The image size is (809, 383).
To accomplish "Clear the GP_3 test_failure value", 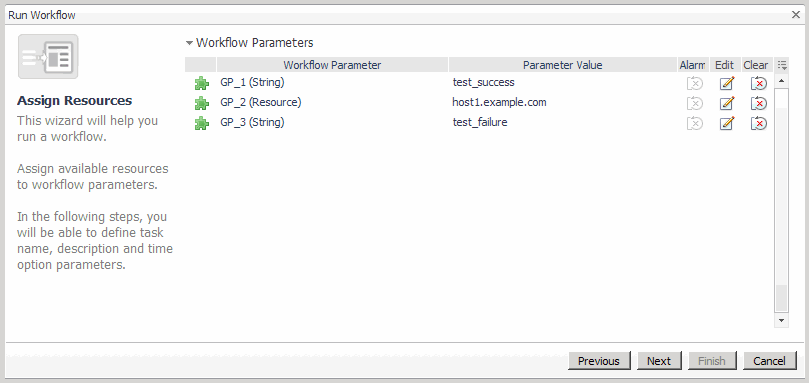I will pyautogui.click(x=758, y=123).
